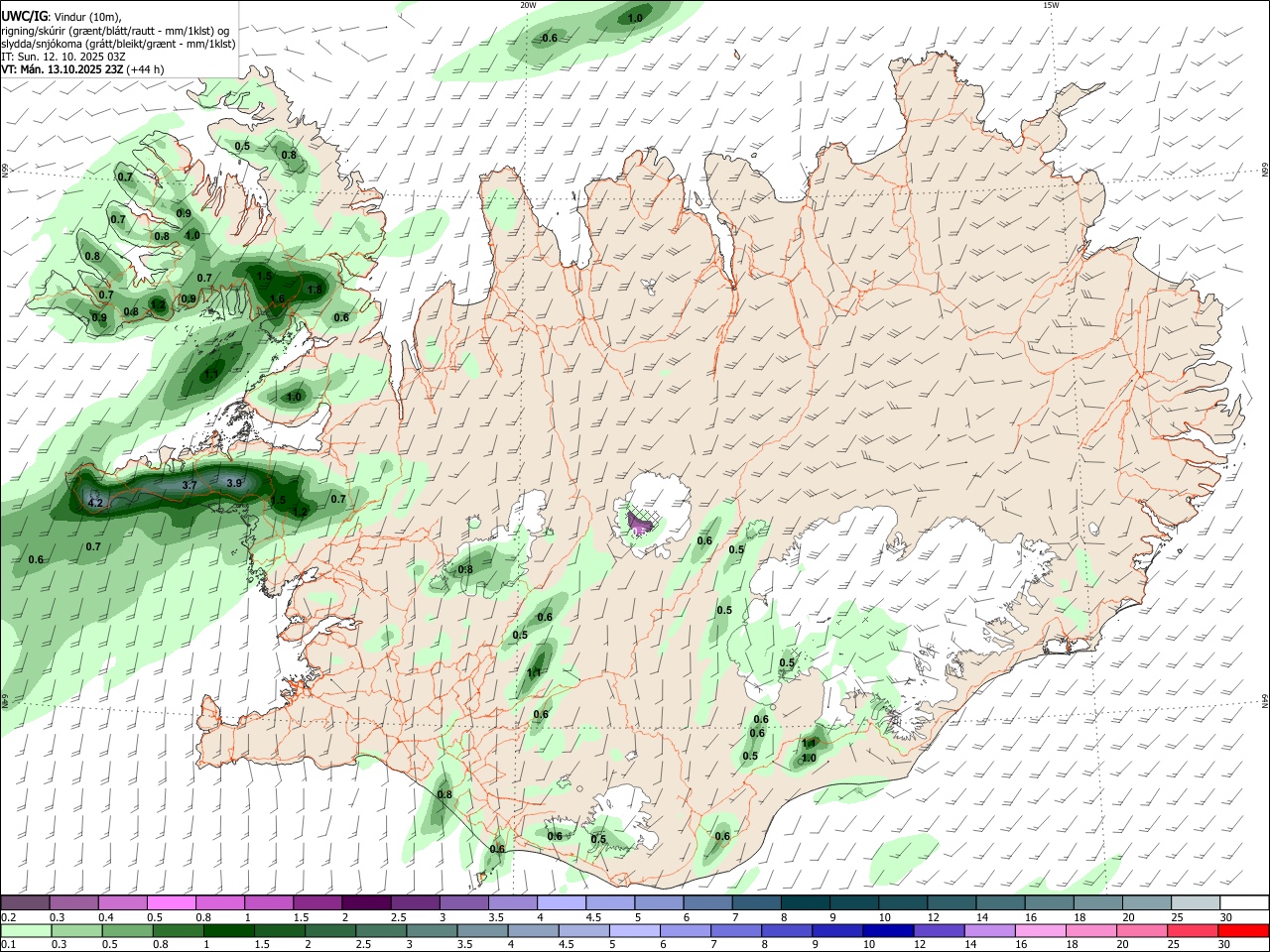Pick the dark purple upper swatch starting at 2
Viewport: 1270px width, 952px height.
(x=365, y=902)
